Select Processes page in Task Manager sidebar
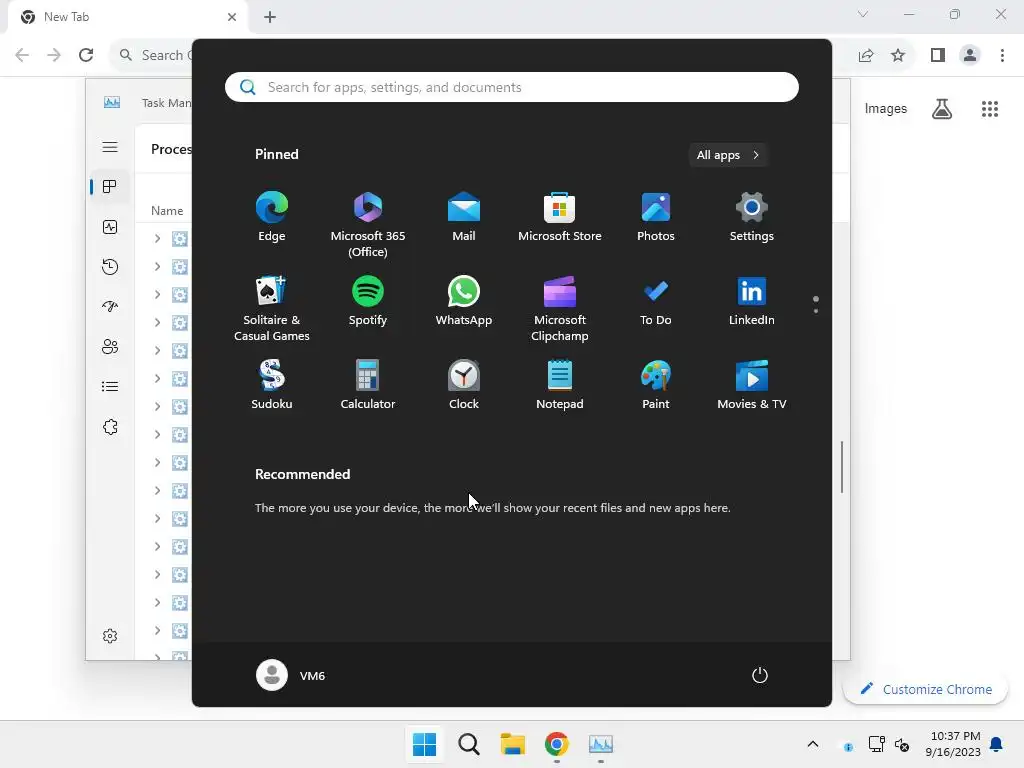This screenshot has height=768, width=1024. coord(110,187)
